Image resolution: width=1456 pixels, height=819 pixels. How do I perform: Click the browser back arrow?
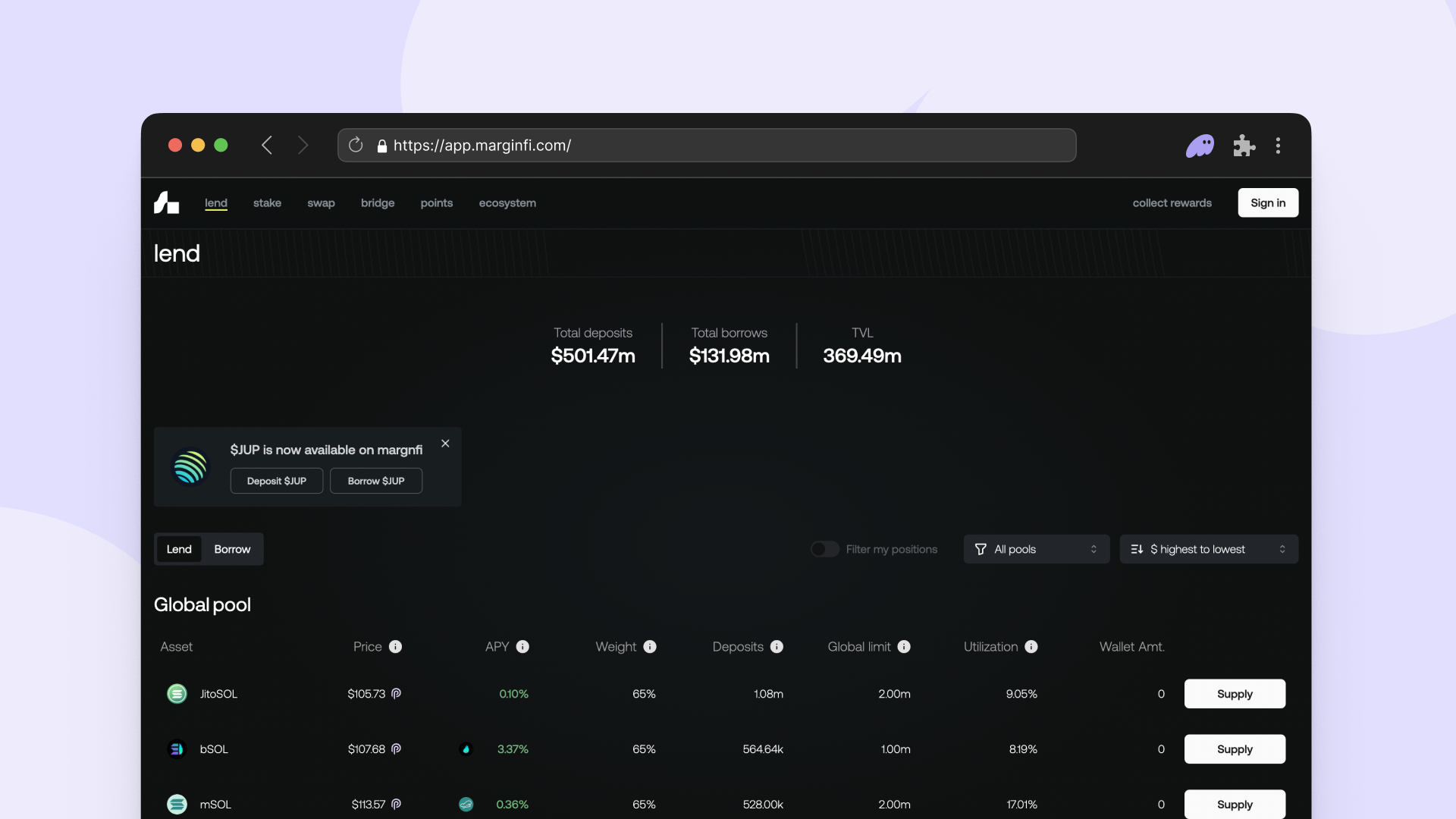267,145
